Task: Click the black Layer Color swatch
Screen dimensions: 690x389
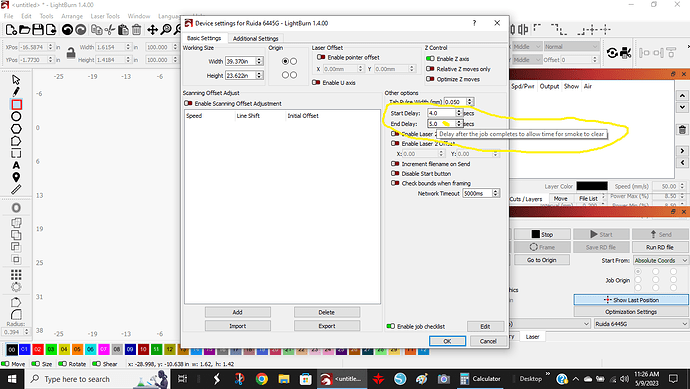Action: 592,186
